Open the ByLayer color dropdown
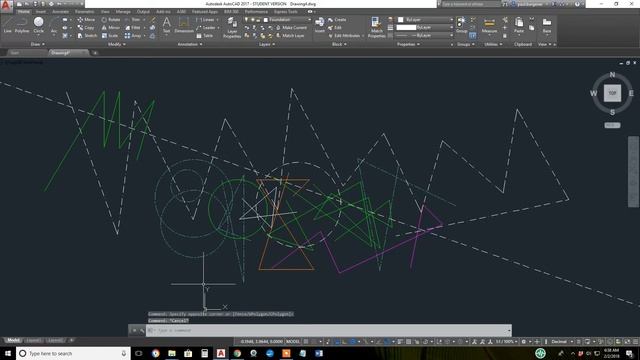 (425, 20)
